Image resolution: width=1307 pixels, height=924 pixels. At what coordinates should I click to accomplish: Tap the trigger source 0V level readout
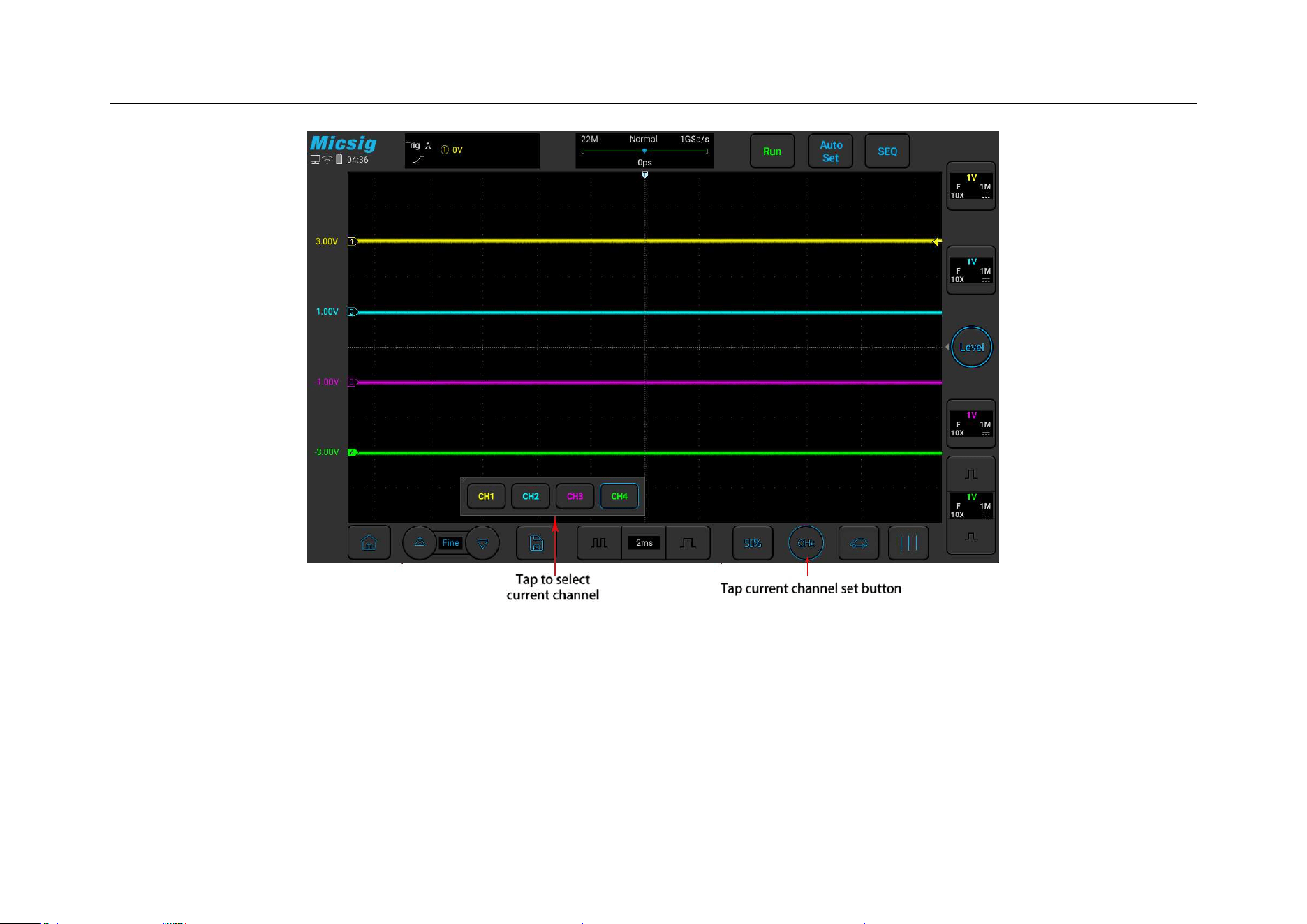pyautogui.click(x=452, y=150)
